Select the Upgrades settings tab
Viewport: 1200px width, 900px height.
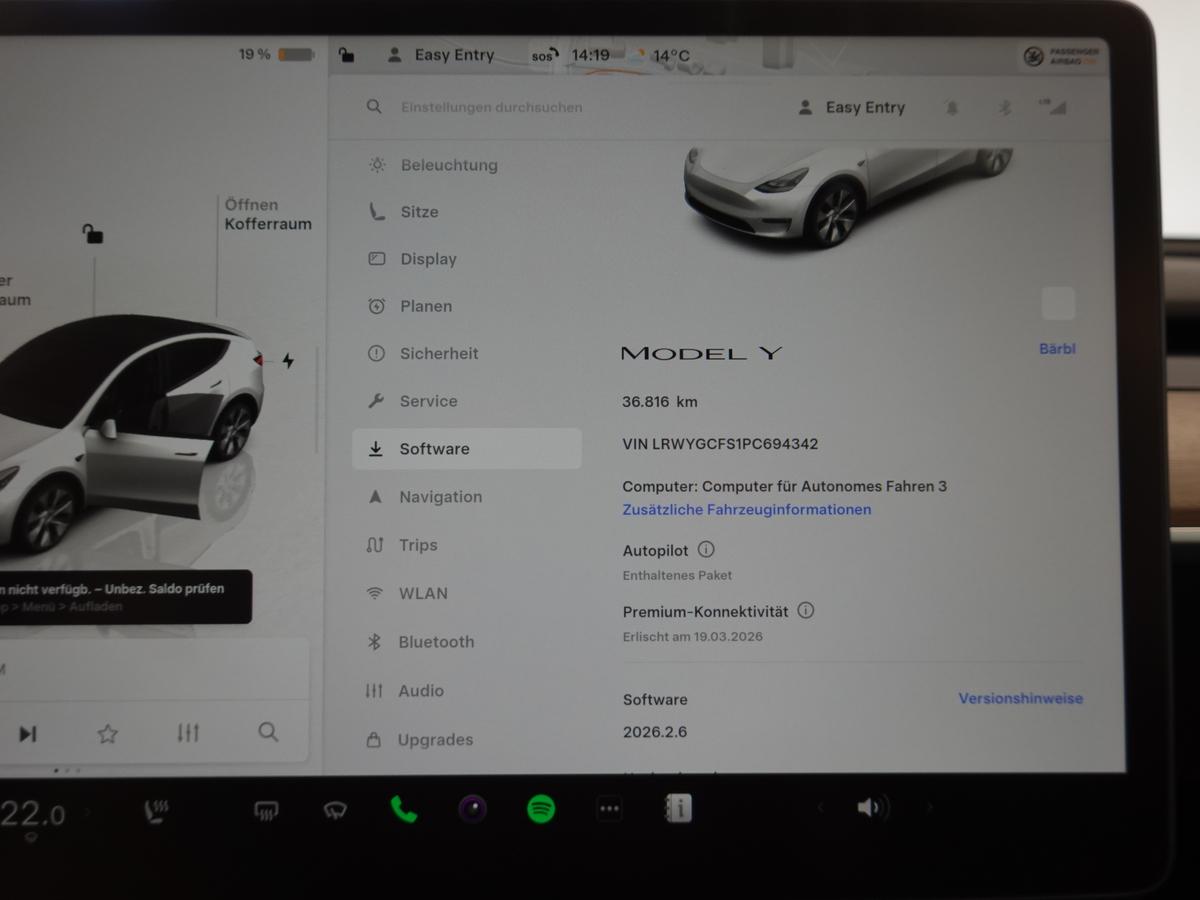tap(436, 740)
